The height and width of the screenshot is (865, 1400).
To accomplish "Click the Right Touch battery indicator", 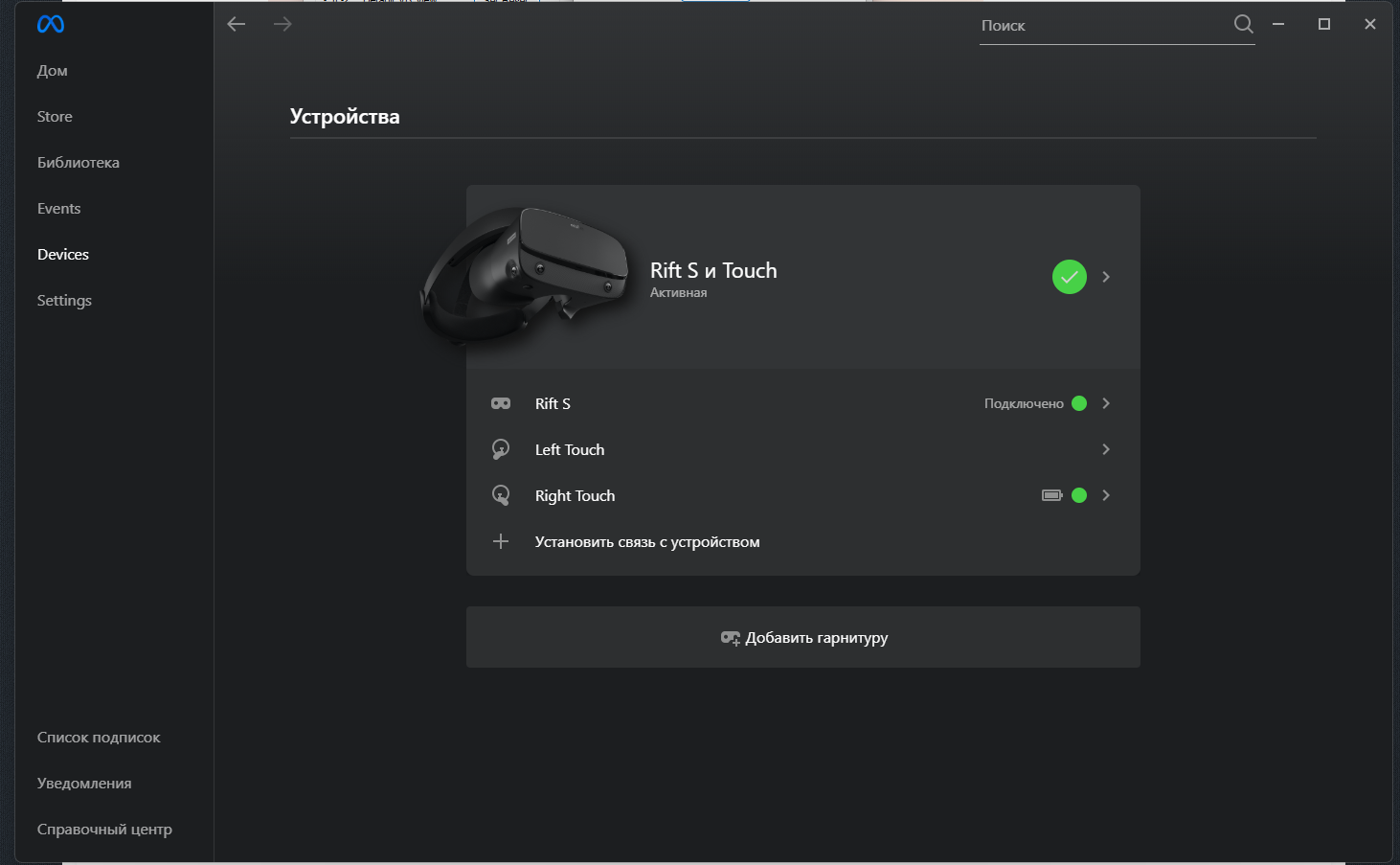I will (1052, 495).
